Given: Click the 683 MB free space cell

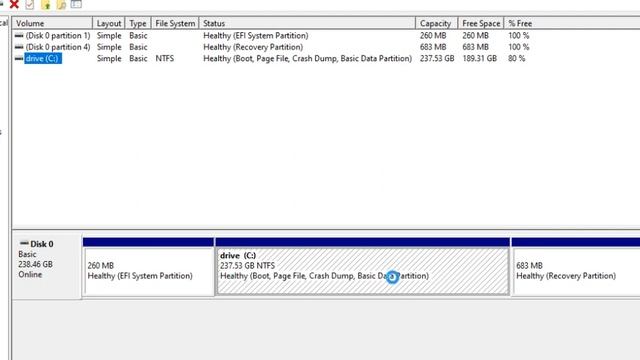Looking at the screenshot, I should (x=476, y=47).
